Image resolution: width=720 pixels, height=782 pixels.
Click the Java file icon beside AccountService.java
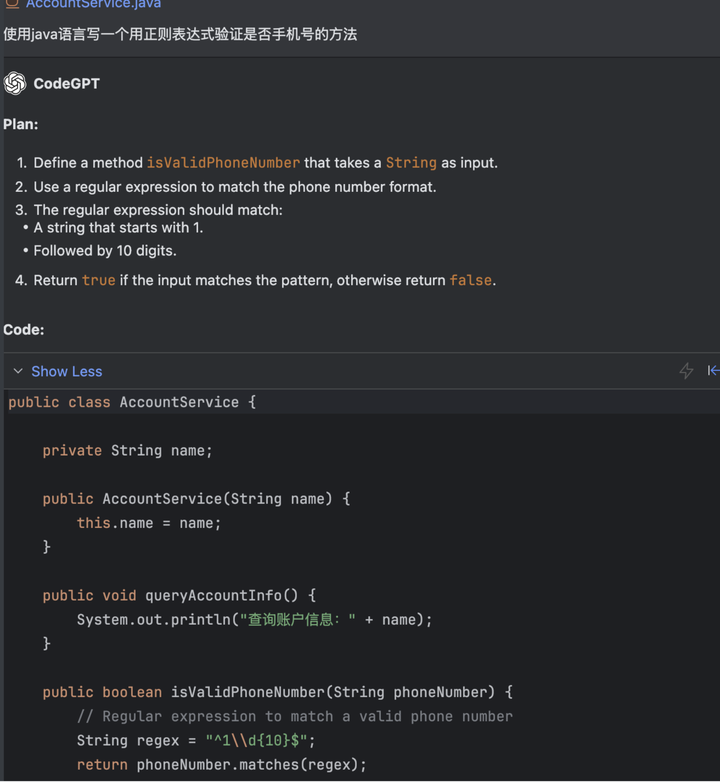12,4
